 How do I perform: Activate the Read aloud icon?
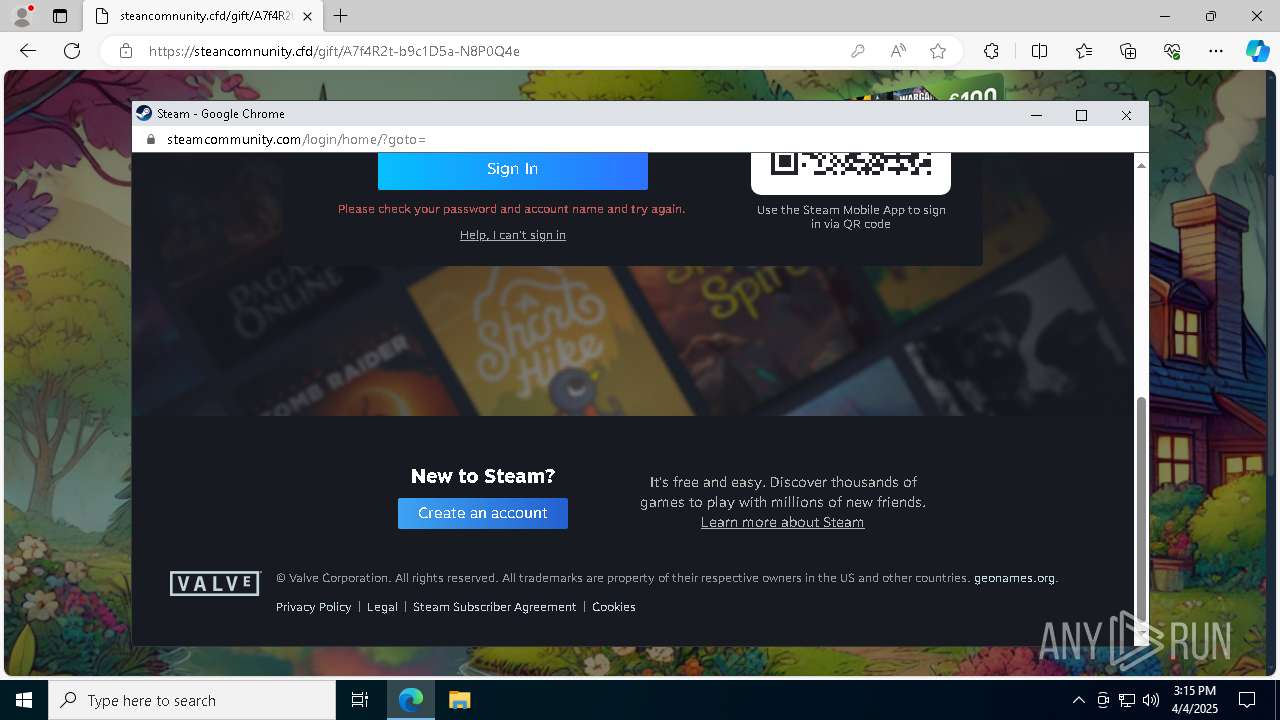click(898, 51)
